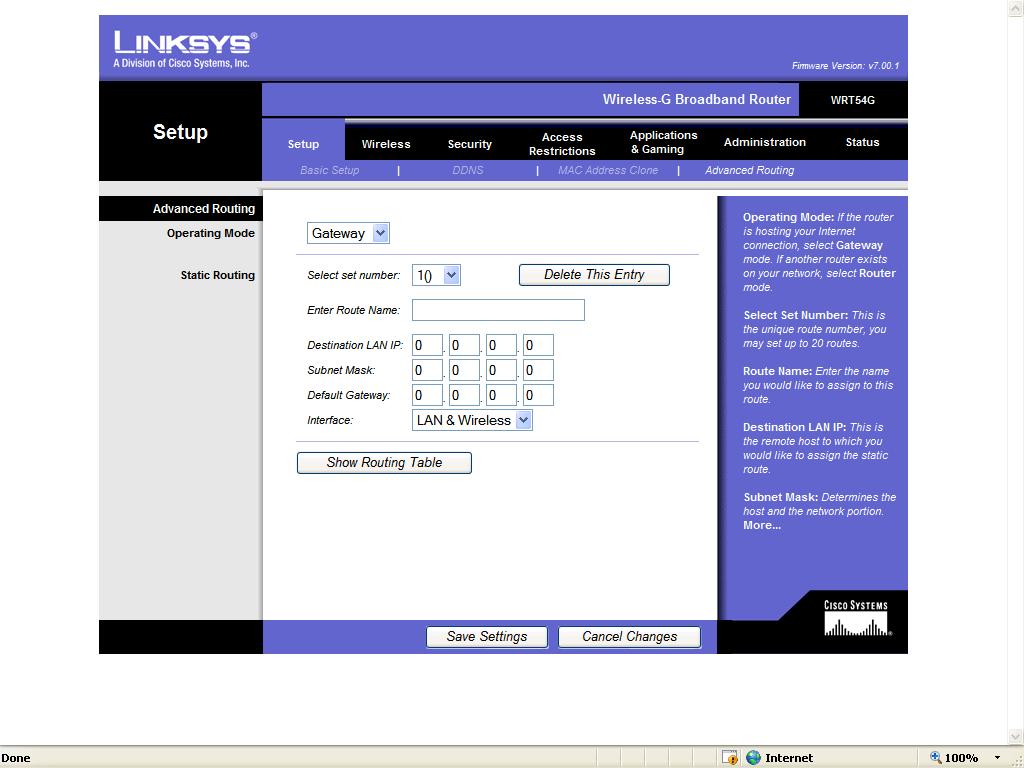Image resolution: width=1024 pixels, height=768 pixels.
Task: Click the Save Settings button
Action: [486, 636]
